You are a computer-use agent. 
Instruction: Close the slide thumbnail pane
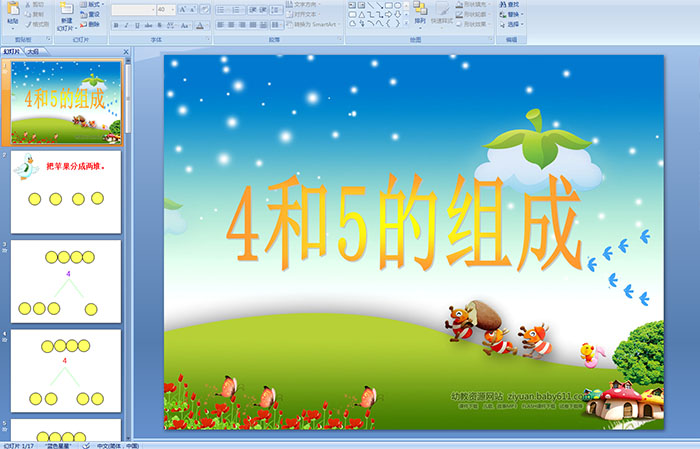coord(126,52)
